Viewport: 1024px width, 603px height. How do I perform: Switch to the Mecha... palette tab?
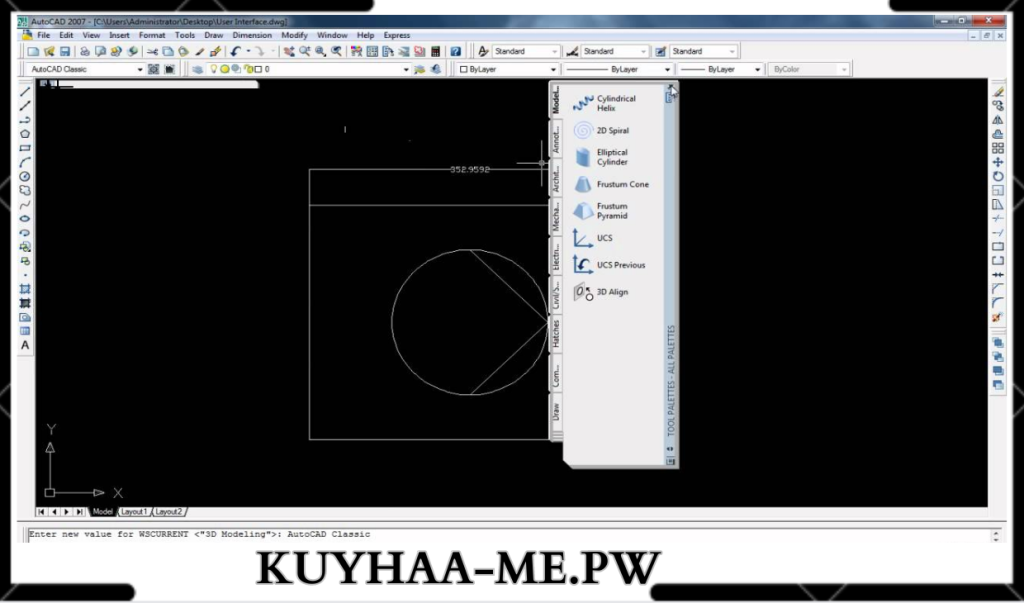point(556,216)
